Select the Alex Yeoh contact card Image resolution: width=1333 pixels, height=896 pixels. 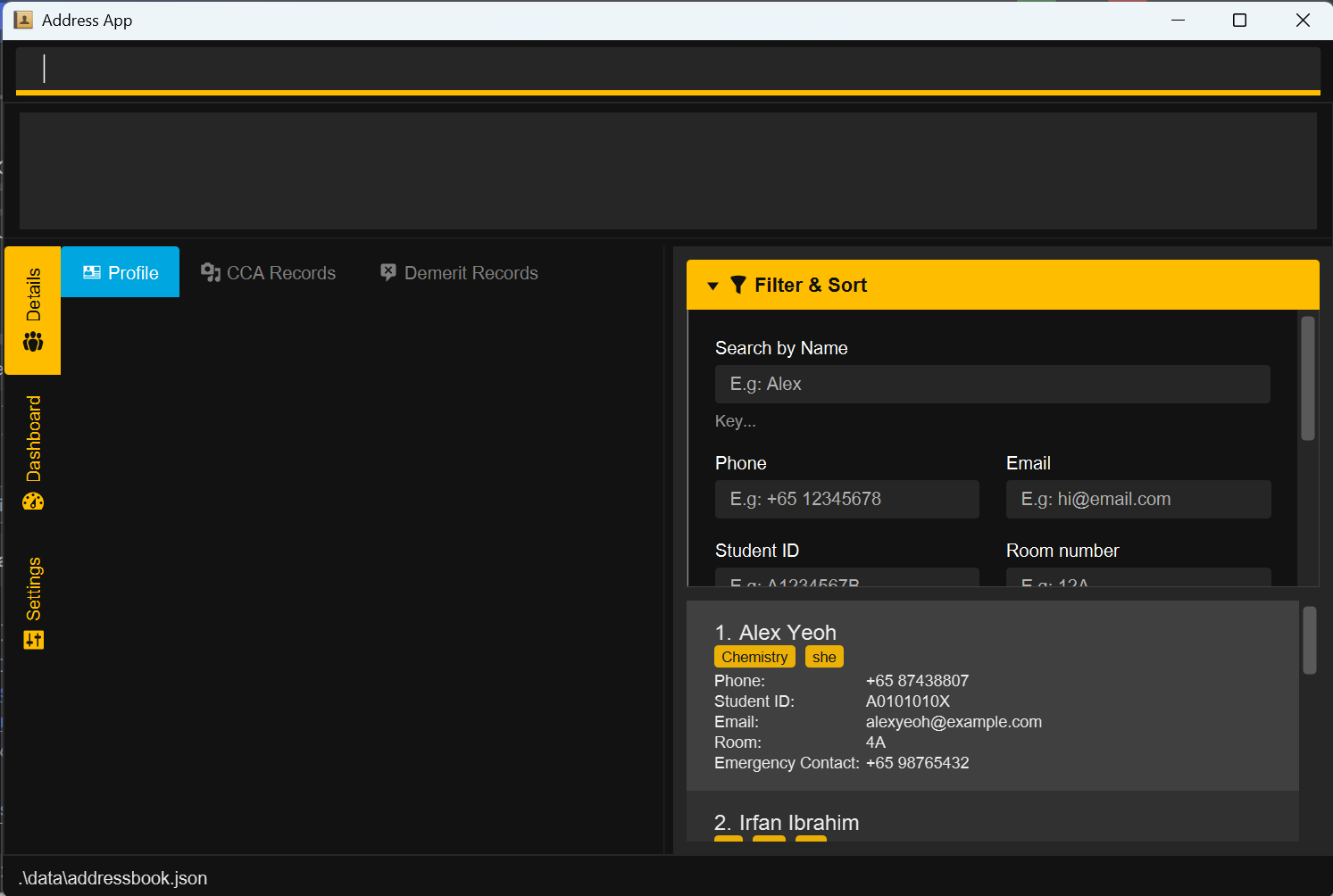(991, 696)
